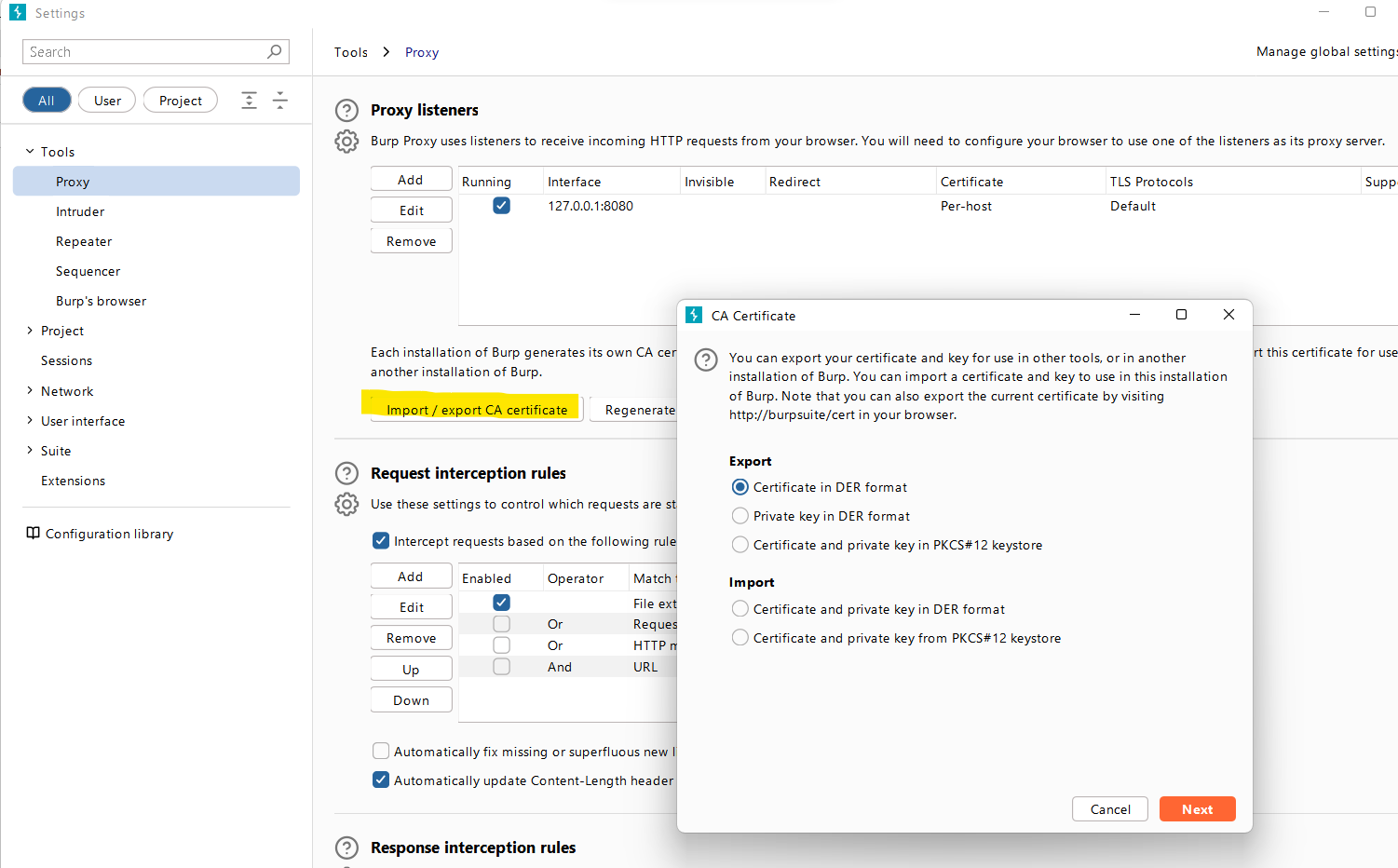
Task: Open Sessions settings
Action: [x=66, y=360]
